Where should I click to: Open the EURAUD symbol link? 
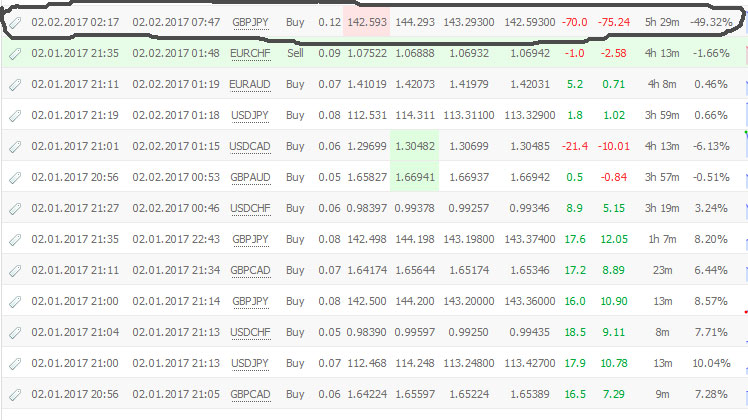(x=249, y=84)
